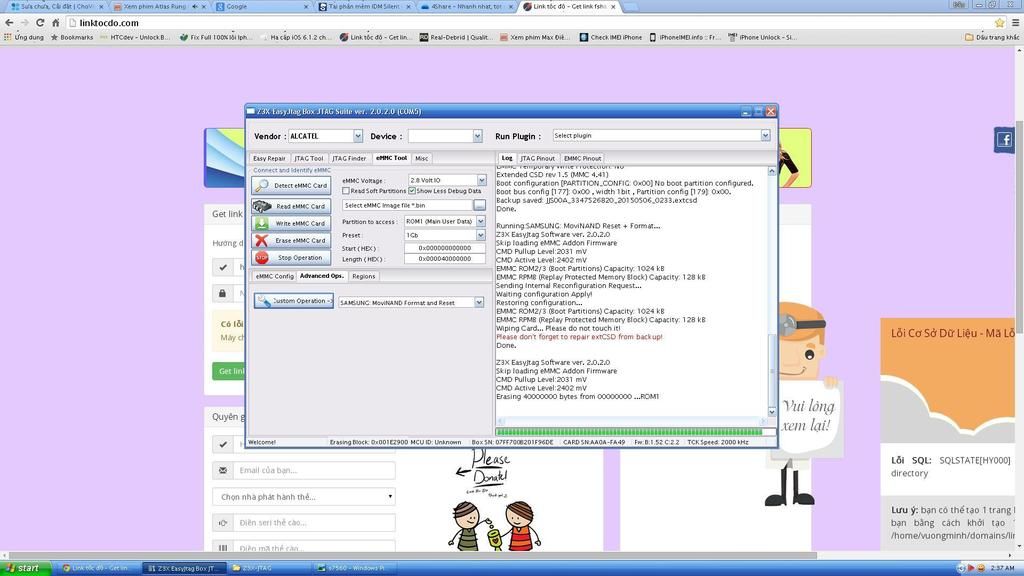Open the Chrome menu icon
The width and height of the screenshot is (1024, 576).
(1016, 22)
